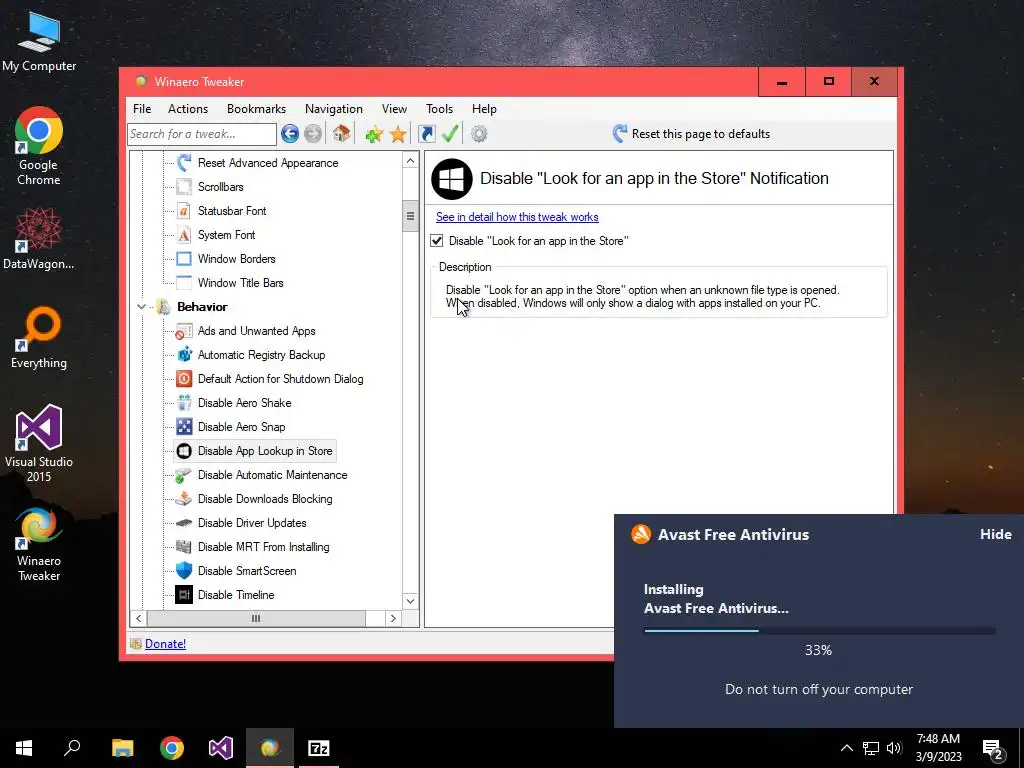
Task: Open the File menu
Action: 142,109
